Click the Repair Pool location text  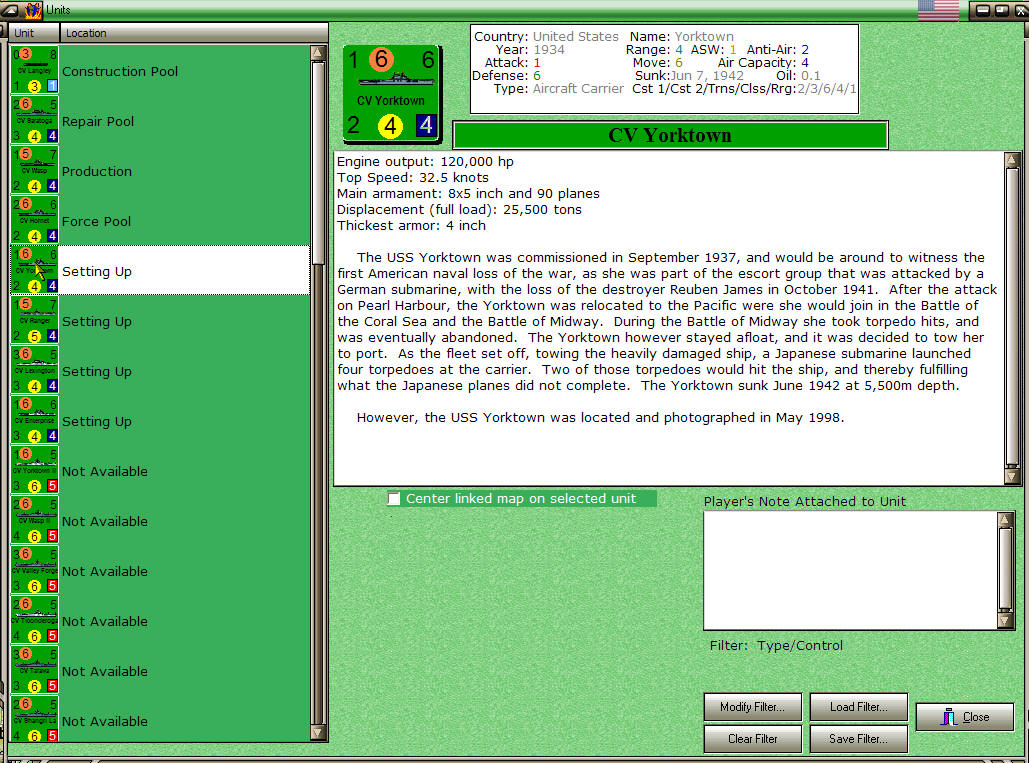tap(98, 121)
